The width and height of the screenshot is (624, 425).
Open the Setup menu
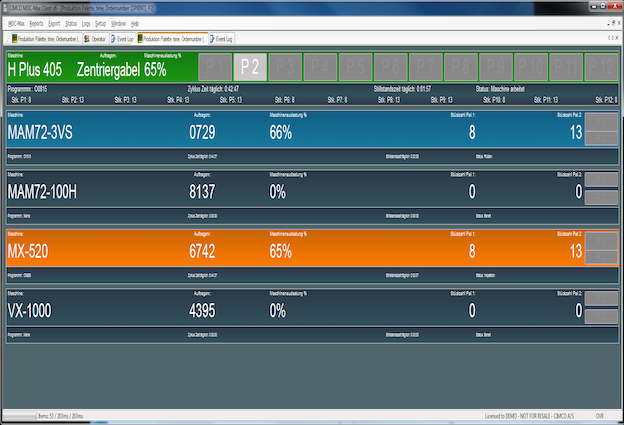pos(100,24)
